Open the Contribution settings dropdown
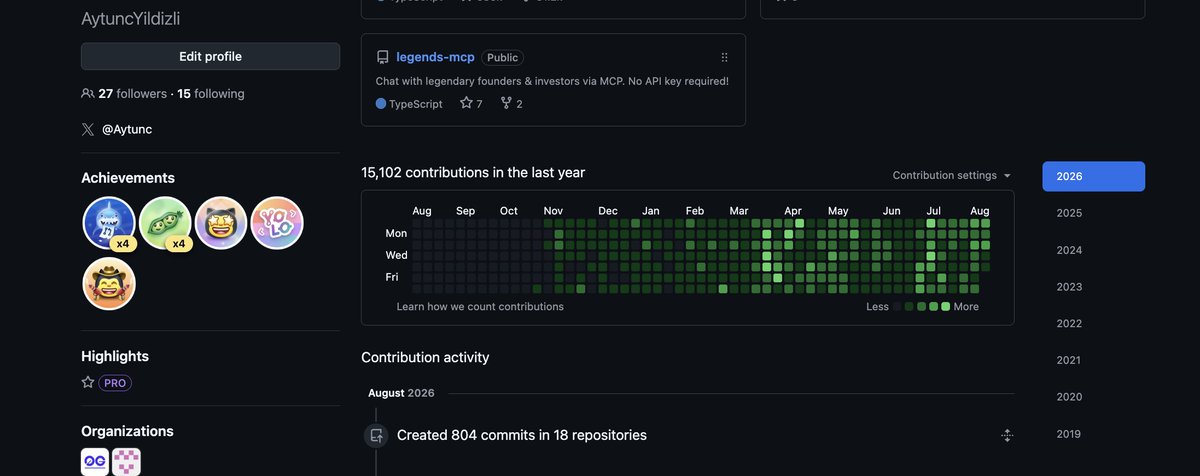Screen dimensions: 1200x476 pos(952,175)
